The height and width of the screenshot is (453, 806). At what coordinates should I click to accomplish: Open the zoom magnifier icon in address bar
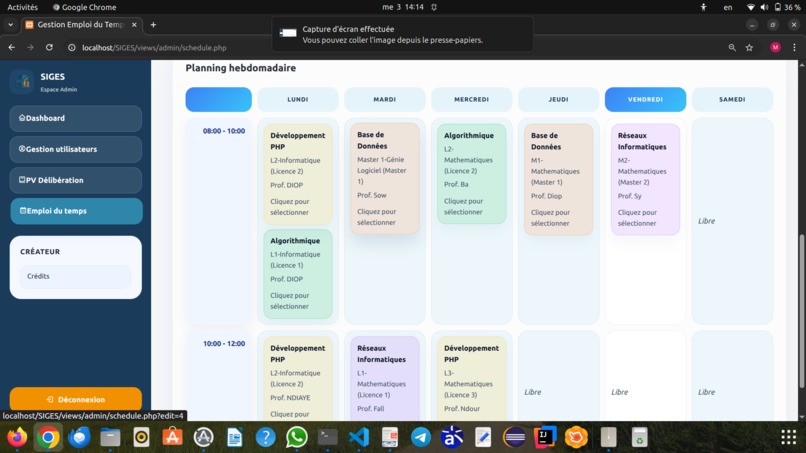(x=732, y=47)
